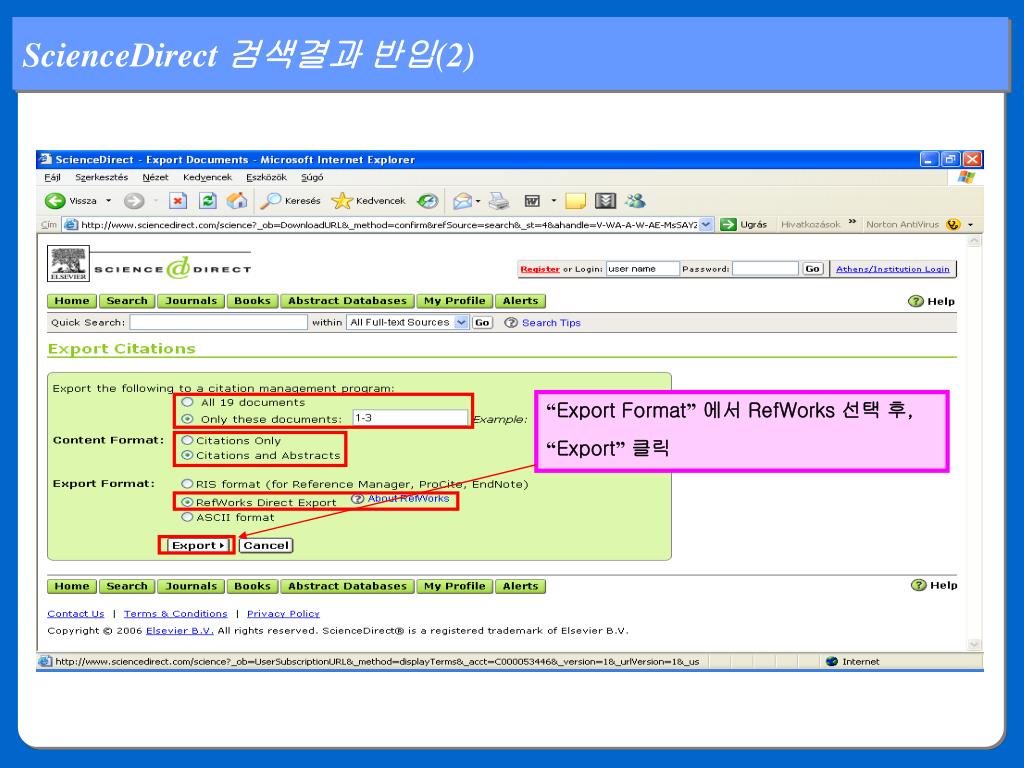The height and width of the screenshot is (768, 1024).
Task: Click the Internet zone globe icon in status bar
Action: tap(831, 662)
